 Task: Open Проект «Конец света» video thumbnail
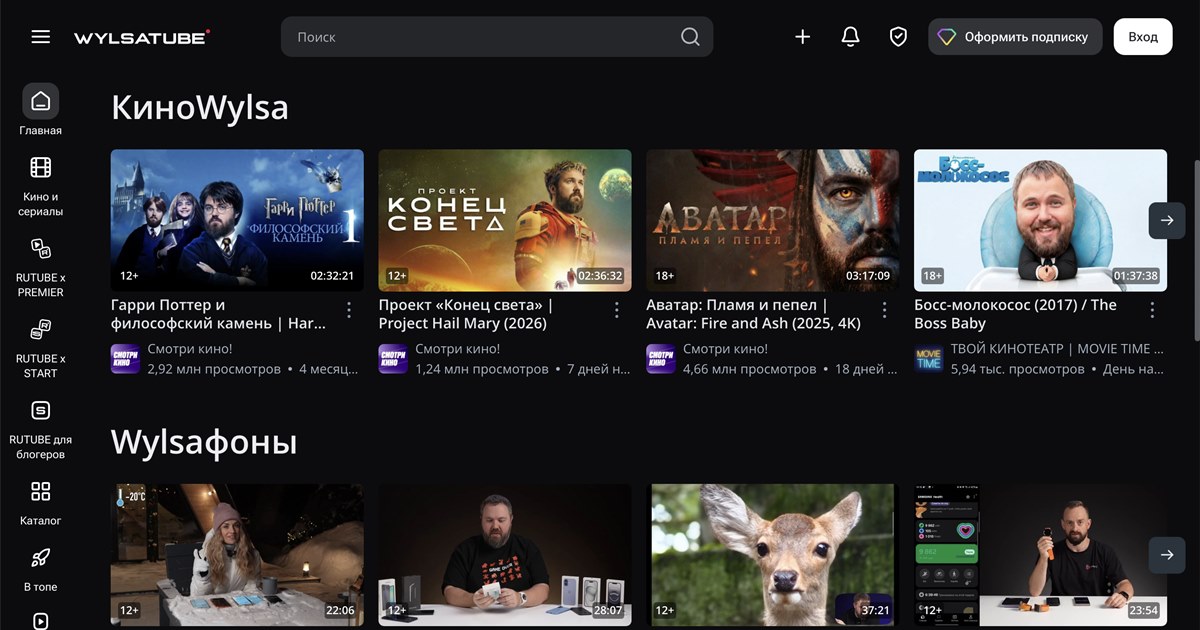coord(504,220)
